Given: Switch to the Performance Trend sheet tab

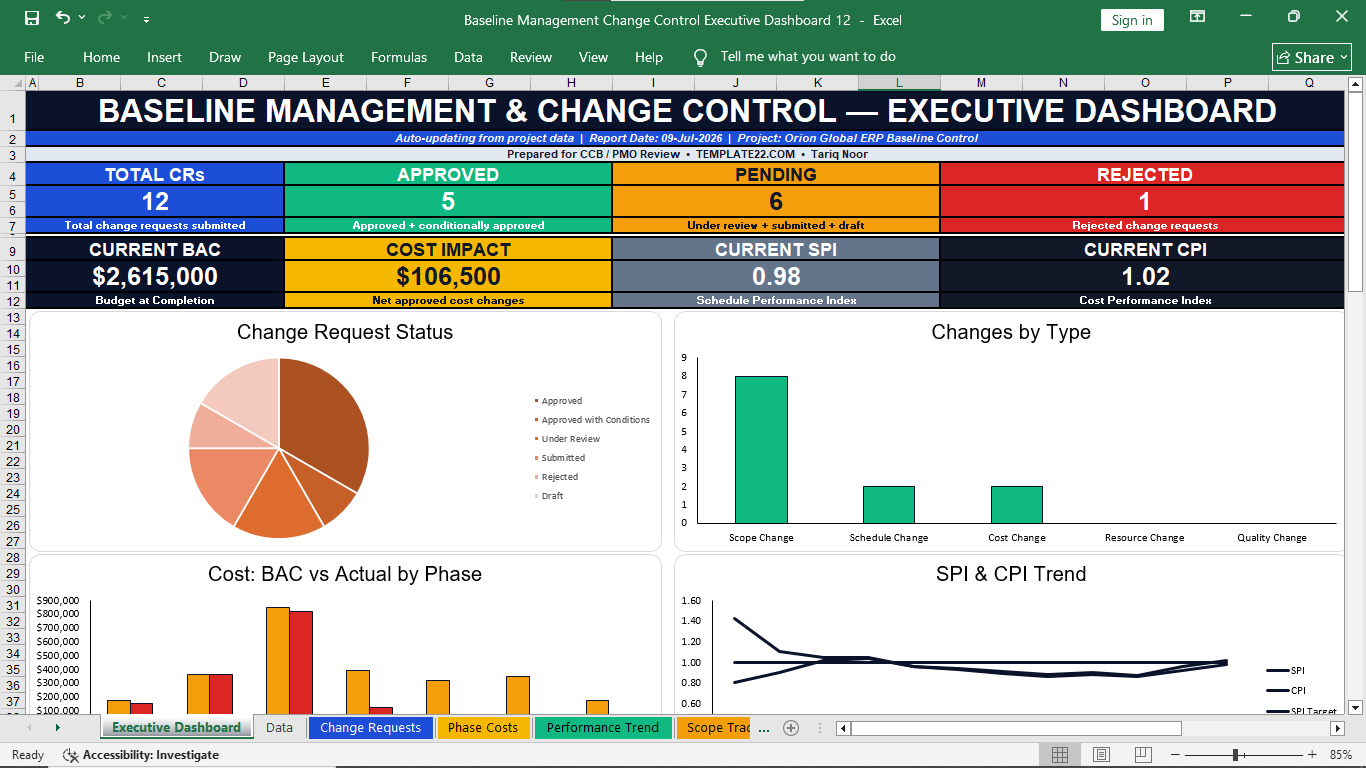Looking at the screenshot, I should tap(603, 727).
